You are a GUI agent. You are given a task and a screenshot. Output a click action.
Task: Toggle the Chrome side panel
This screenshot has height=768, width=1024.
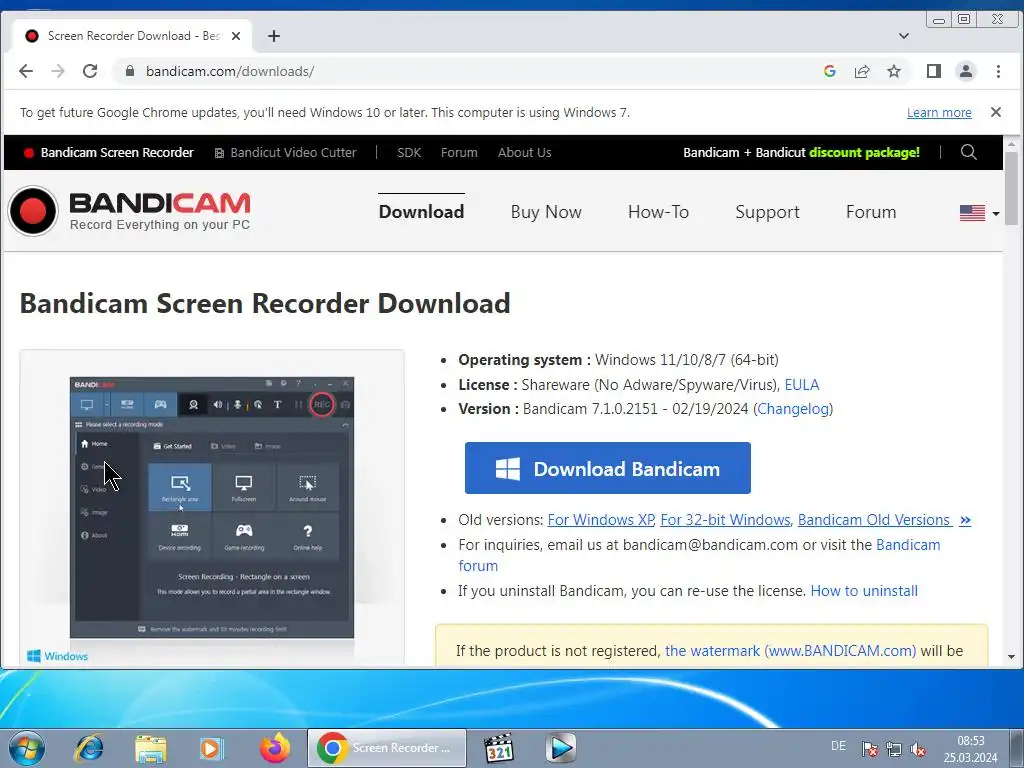point(934,71)
